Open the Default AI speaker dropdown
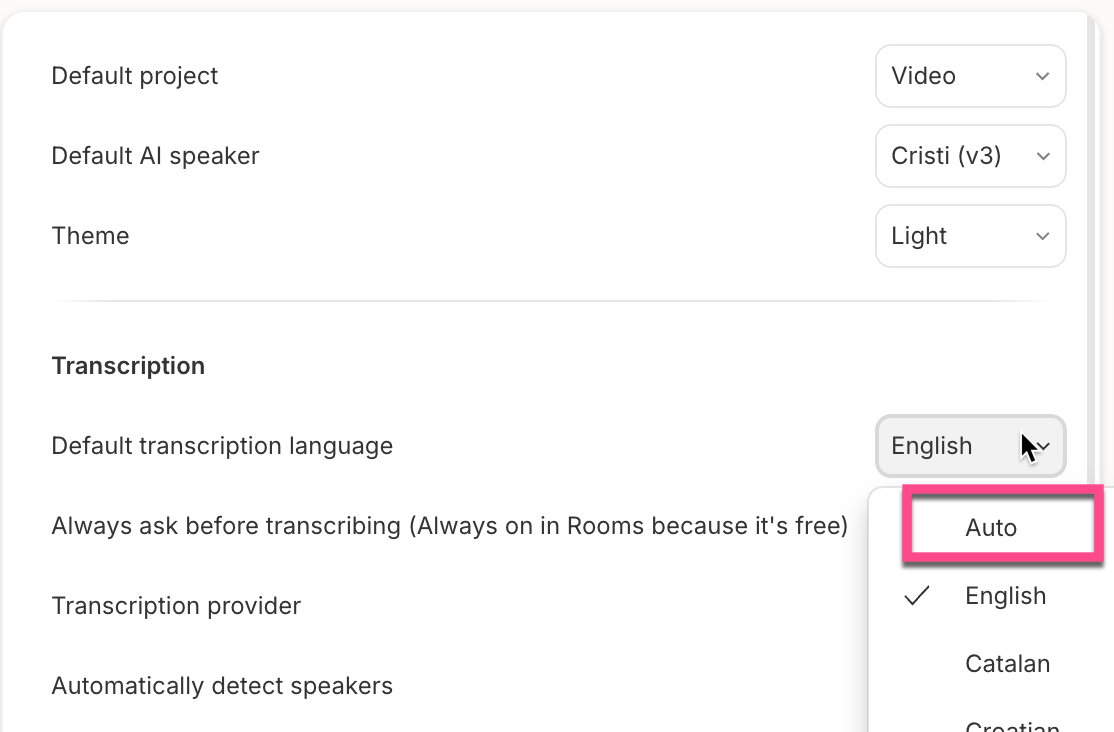The height and width of the screenshot is (732, 1114). [970, 156]
